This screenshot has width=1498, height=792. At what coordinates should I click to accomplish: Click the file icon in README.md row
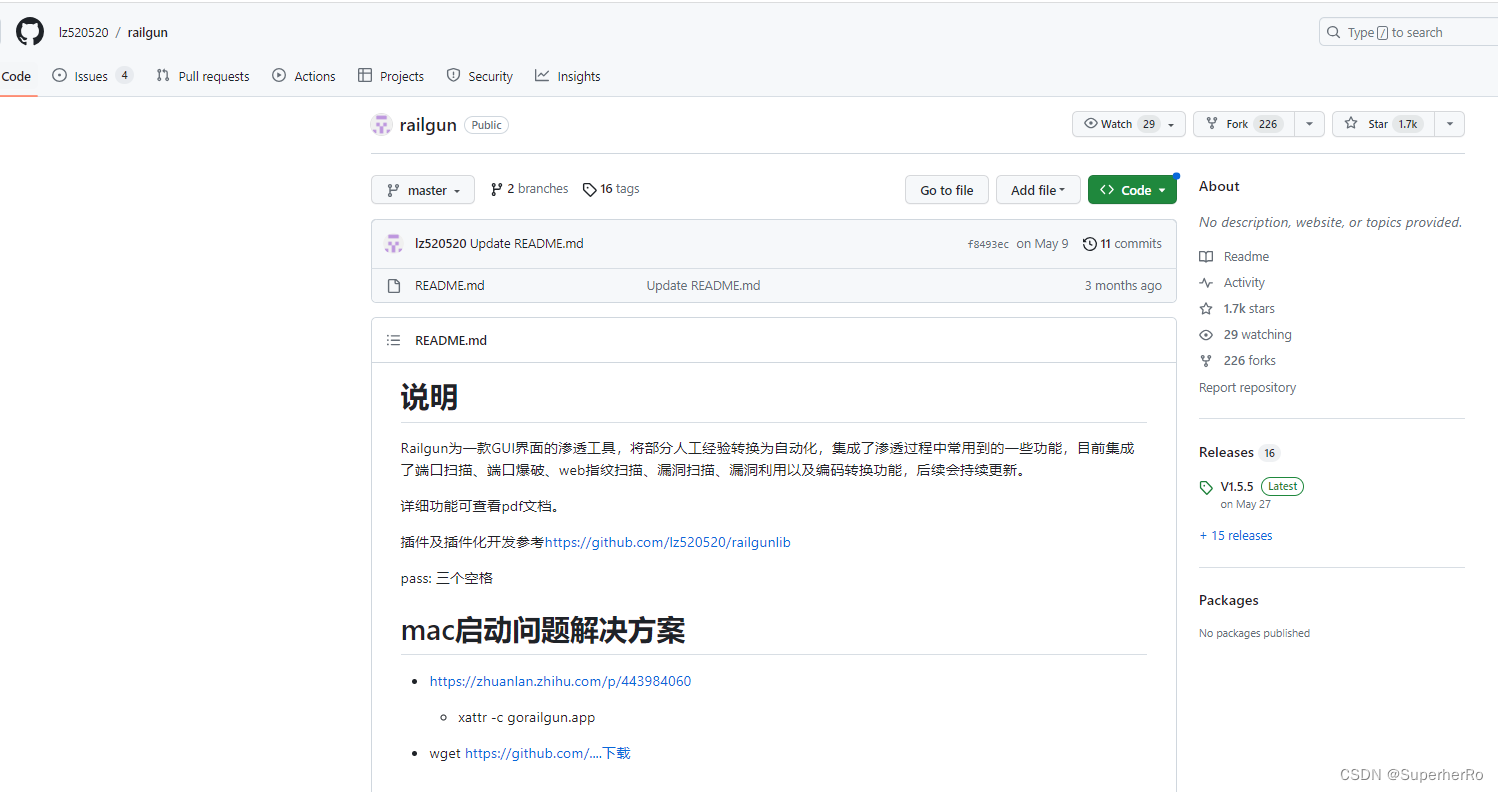click(393, 286)
